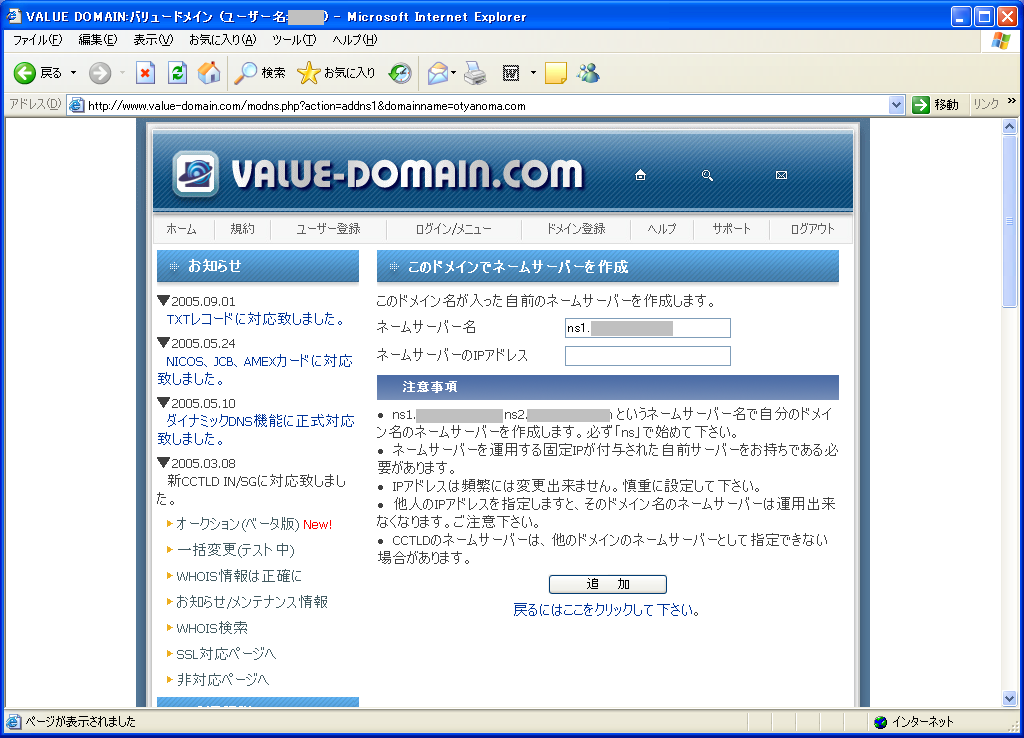1024x738 pixels.
Task: Open Favorites (お気に入り) star toolbar button
Action: pos(336,73)
